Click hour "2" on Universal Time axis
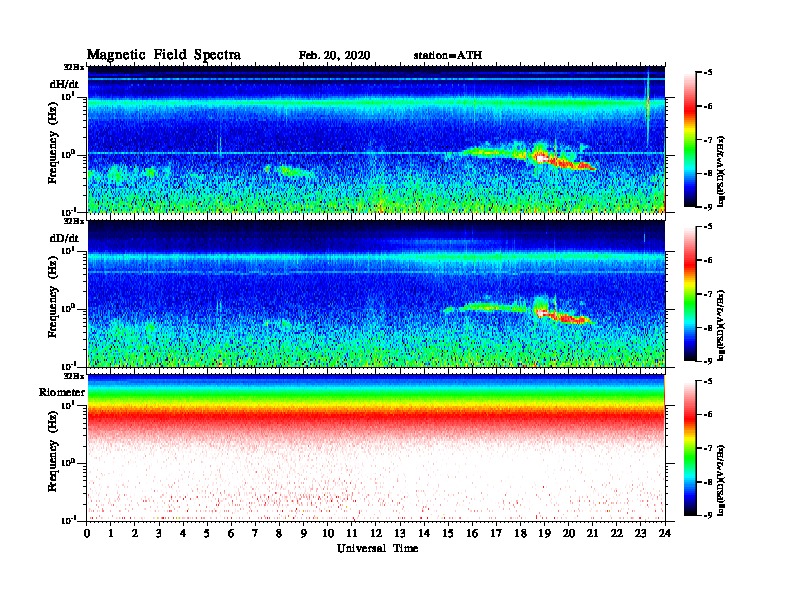This screenshot has height=612, width=792. point(135,533)
